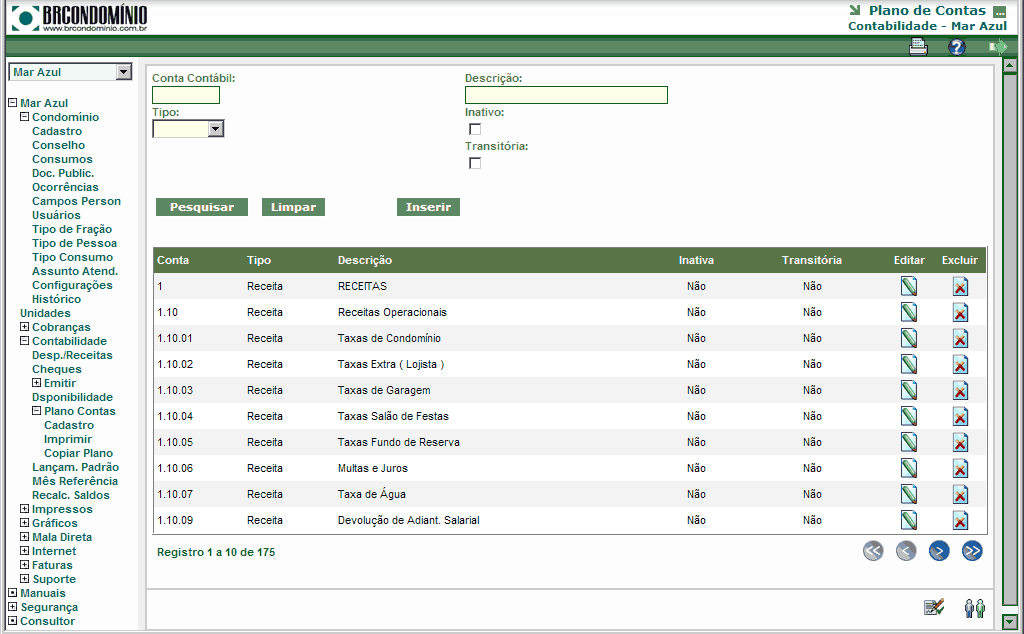Viewport: 1024px width, 634px height.
Task: Click the scrollbar down arrow
Action: (x=1010, y=622)
